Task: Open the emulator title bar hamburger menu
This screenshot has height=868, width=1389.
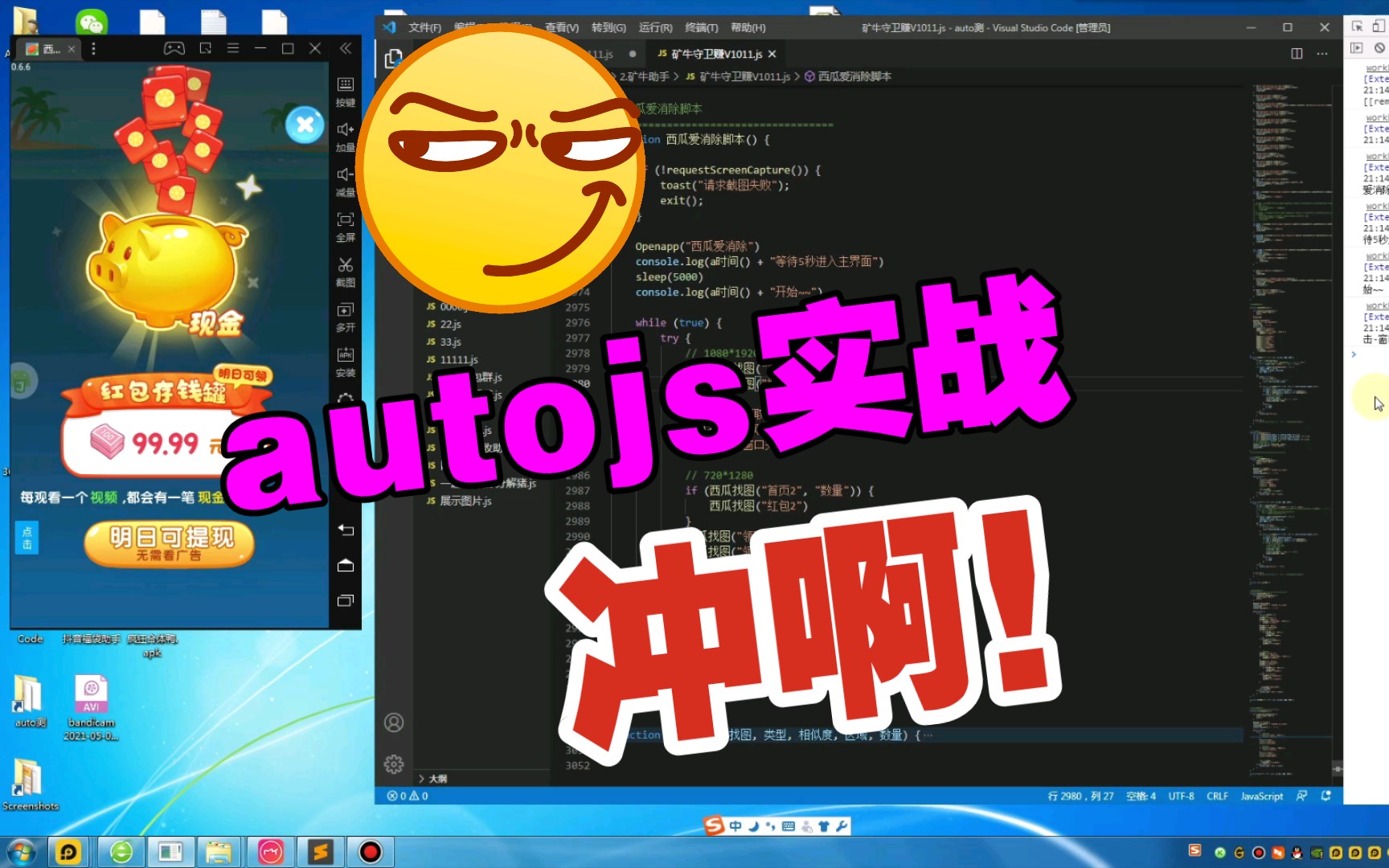Action: 233,48
